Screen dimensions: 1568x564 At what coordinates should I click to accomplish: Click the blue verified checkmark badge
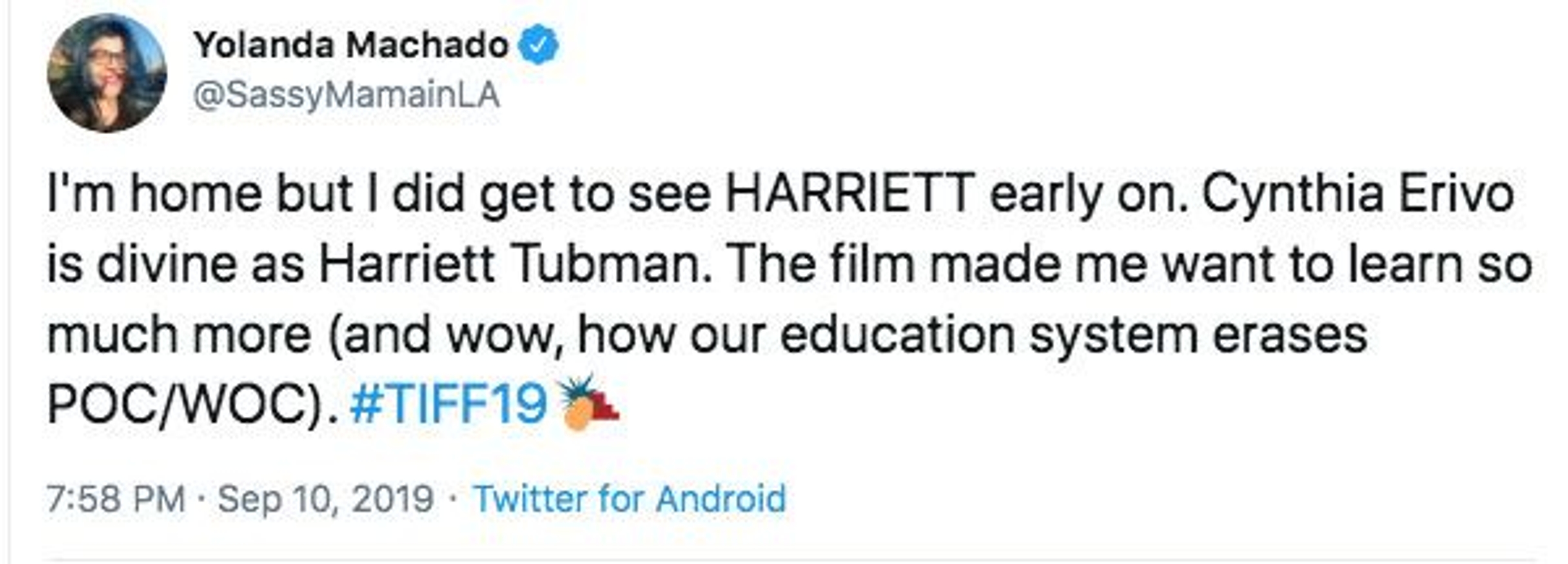click(538, 45)
